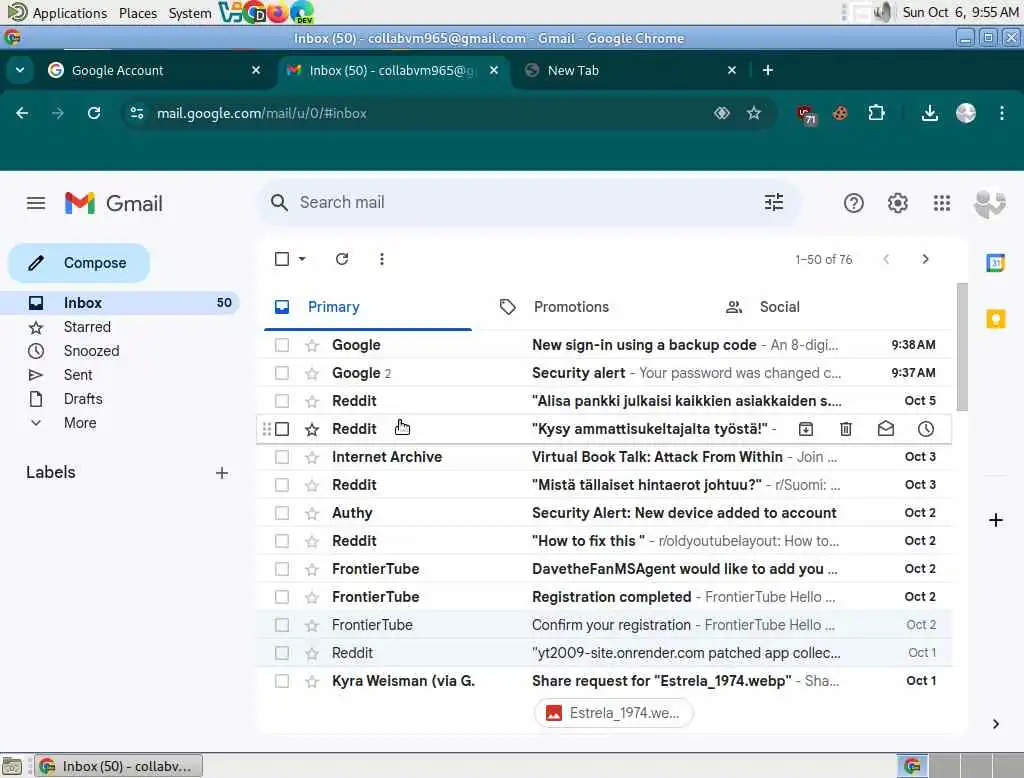This screenshot has height=778, width=1024.
Task: Open Chrome downloads icon
Action: click(929, 114)
